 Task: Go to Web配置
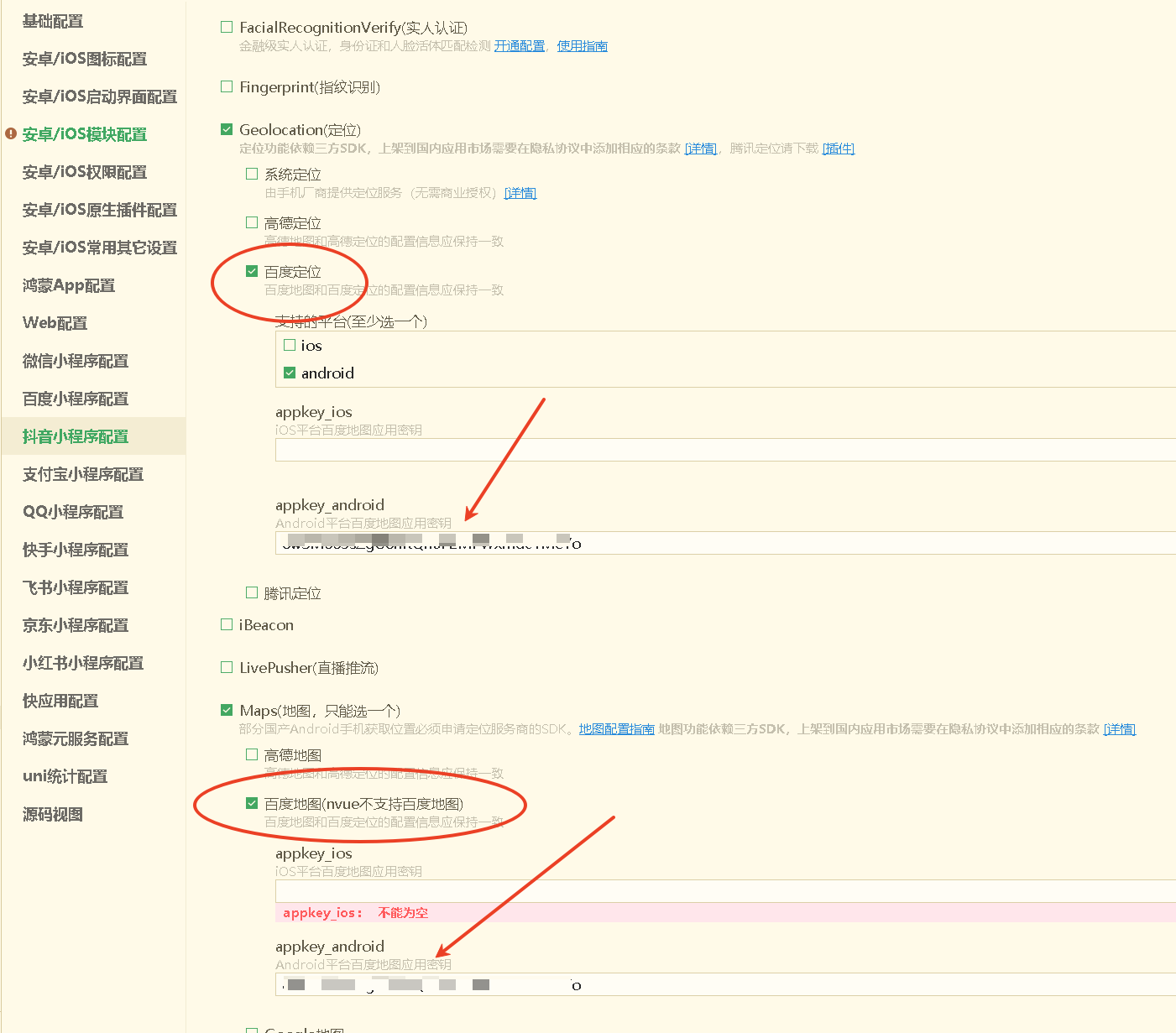[x=55, y=323]
